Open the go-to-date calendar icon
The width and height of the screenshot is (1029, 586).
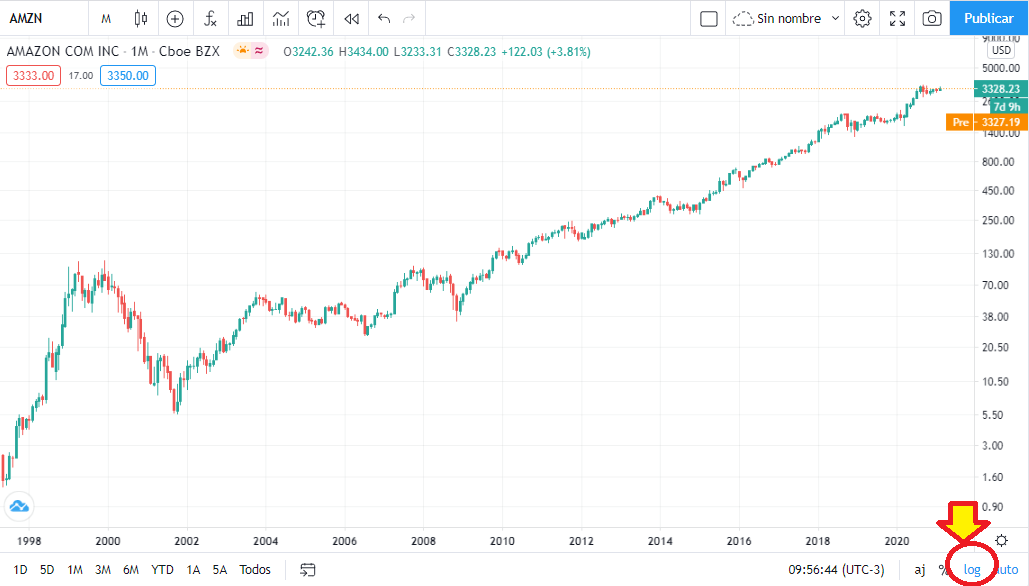click(x=308, y=570)
